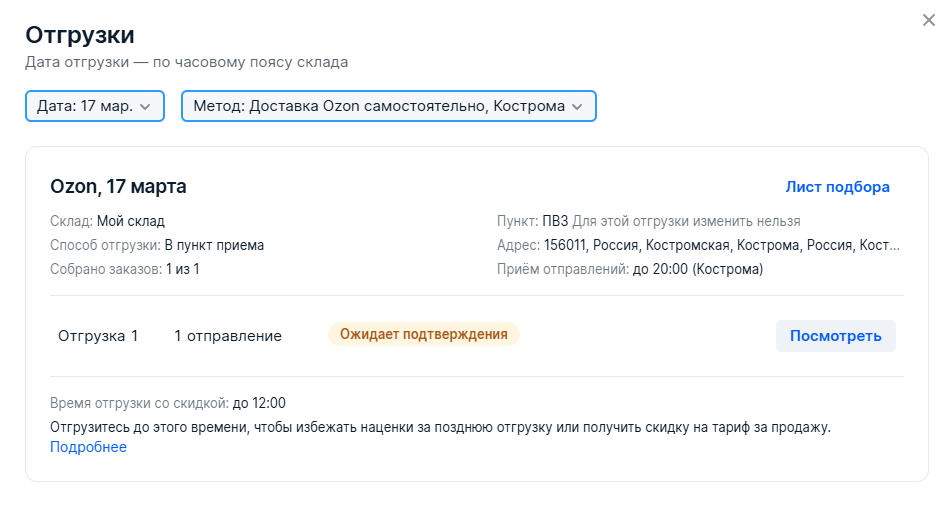Image resolution: width=943 pixels, height=520 pixels.
Task: Click the truncated address 156011, Россия, Костромская
Action: 722,245
